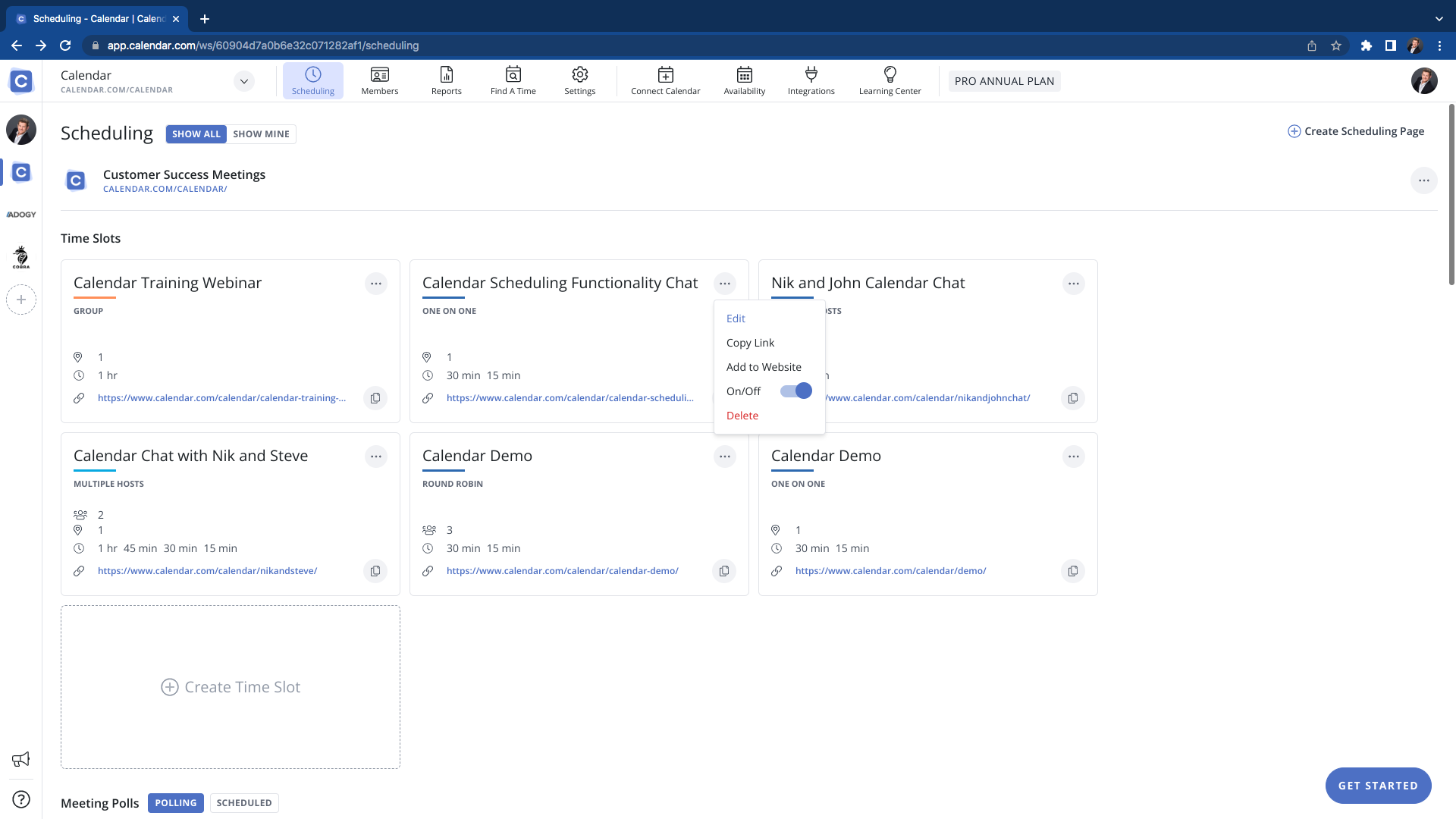Image resolution: width=1456 pixels, height=819 pixels.
Task: Click the page vertical scrollbar
Action: [1451, 194]
